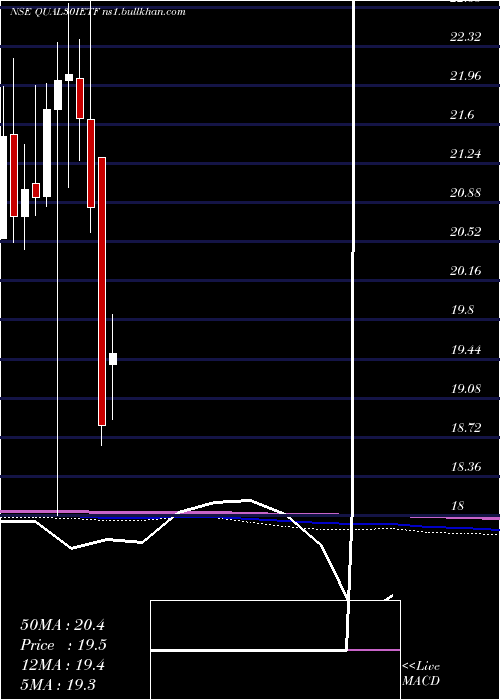Click the 19.8 price axis label

(x=462, y=310)
